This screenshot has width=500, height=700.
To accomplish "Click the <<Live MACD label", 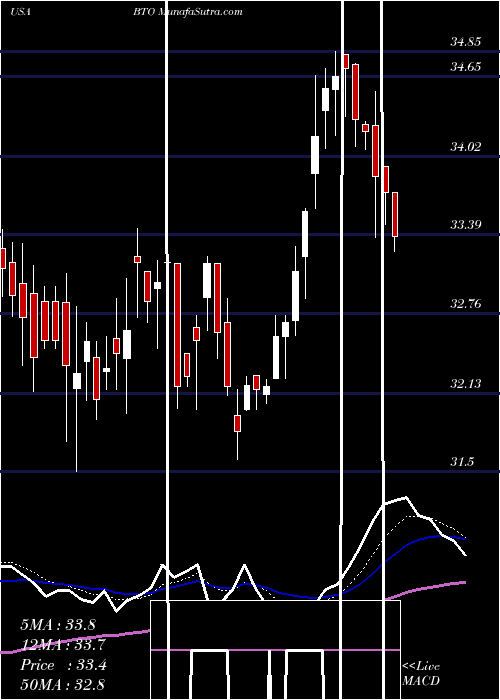I will (421, 673).
